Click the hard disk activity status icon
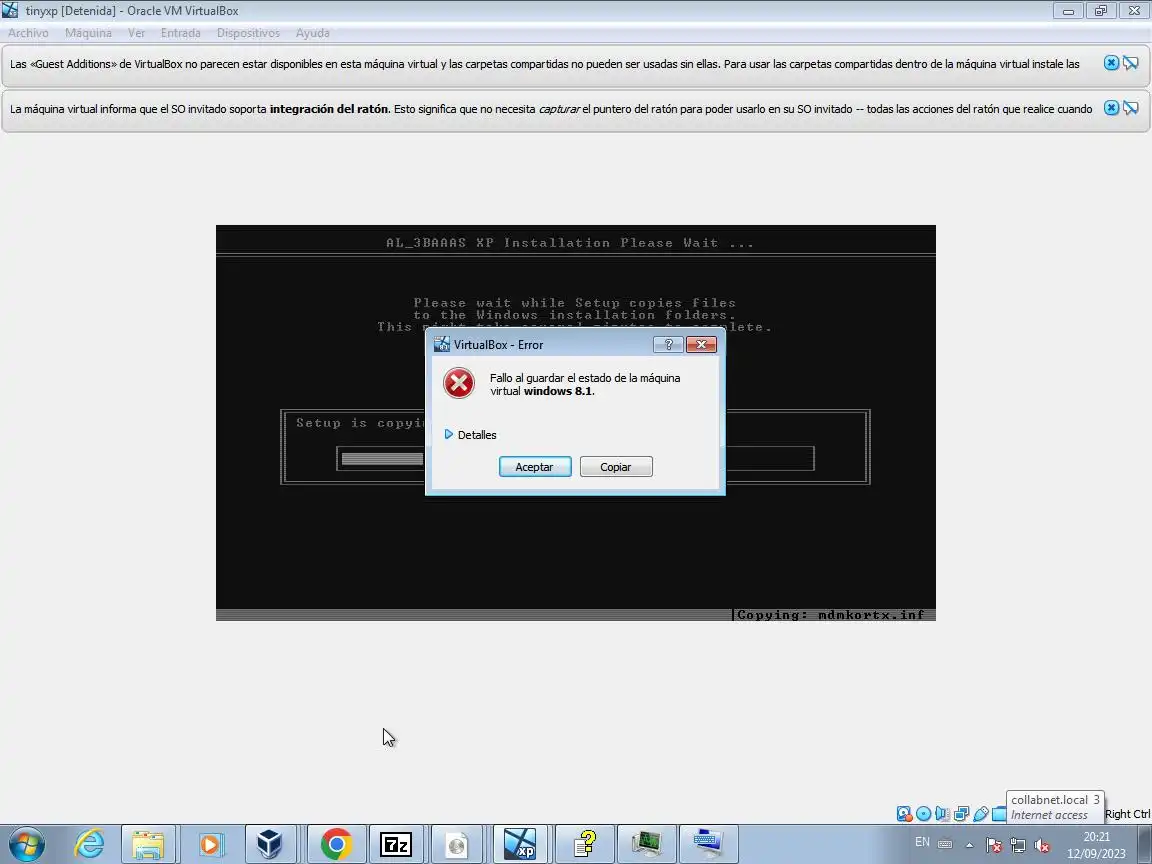The image size is (1152, 864). 904,813
